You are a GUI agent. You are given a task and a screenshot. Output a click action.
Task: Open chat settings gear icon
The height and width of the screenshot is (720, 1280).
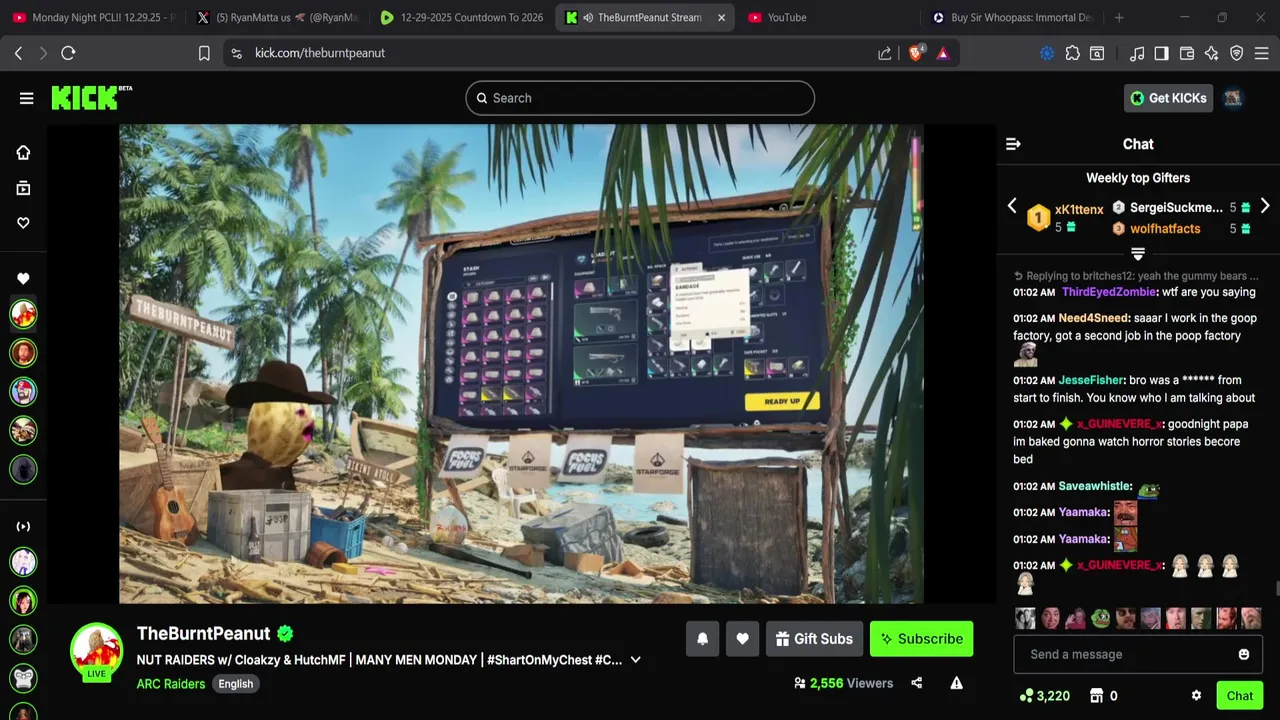click(x=1196, y=696)
